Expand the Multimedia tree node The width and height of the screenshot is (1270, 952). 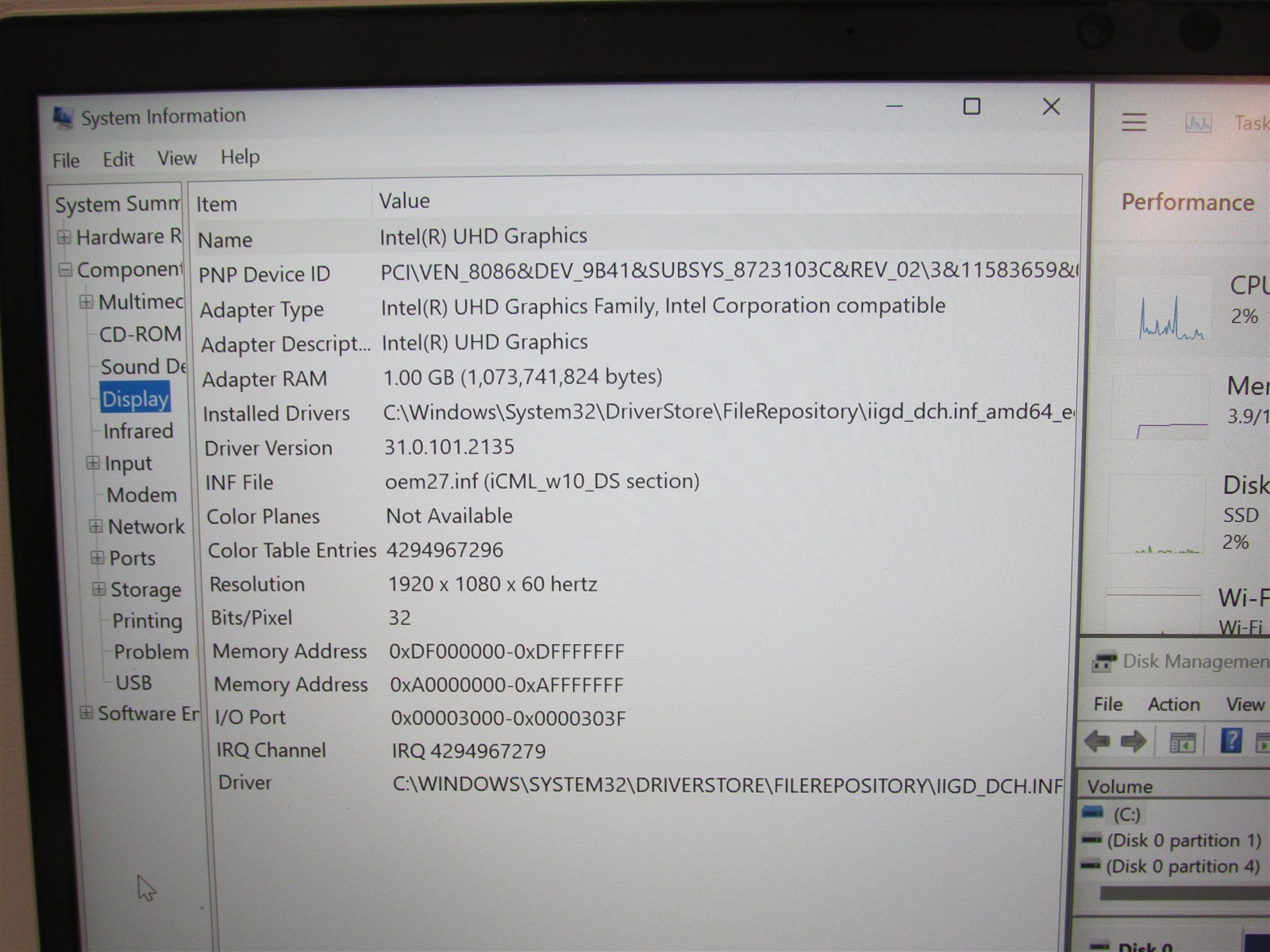pos(86,302)
